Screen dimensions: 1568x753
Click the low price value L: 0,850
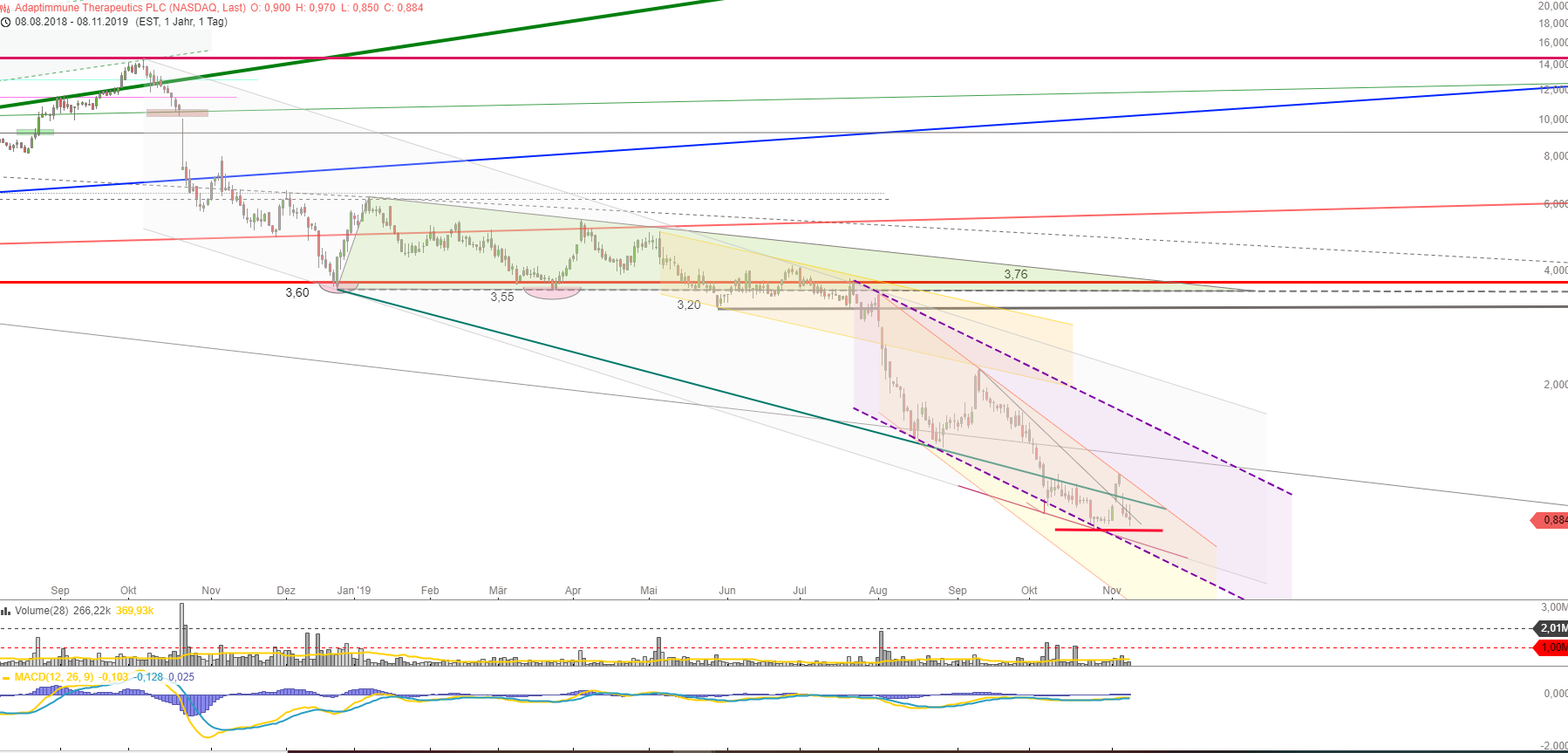point(359,8)
